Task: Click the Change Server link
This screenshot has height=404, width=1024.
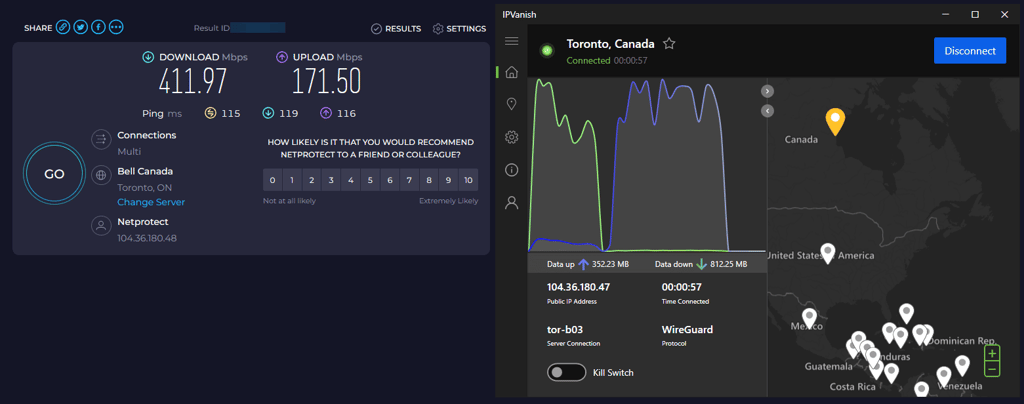Action: (151, 202)
